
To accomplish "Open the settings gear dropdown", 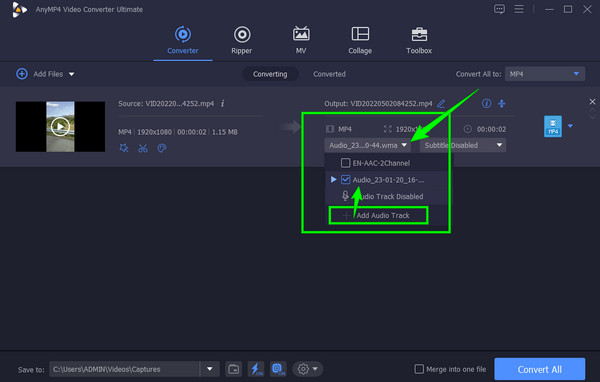I will tap(308, 369).
